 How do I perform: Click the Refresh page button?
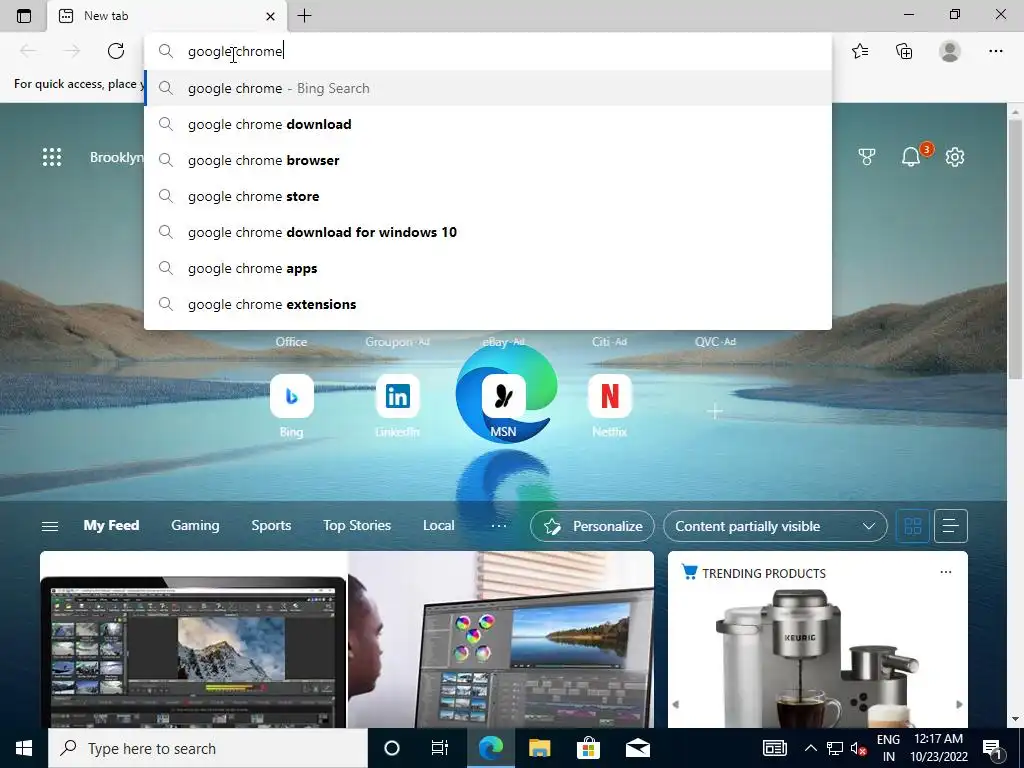click(116, 51)
